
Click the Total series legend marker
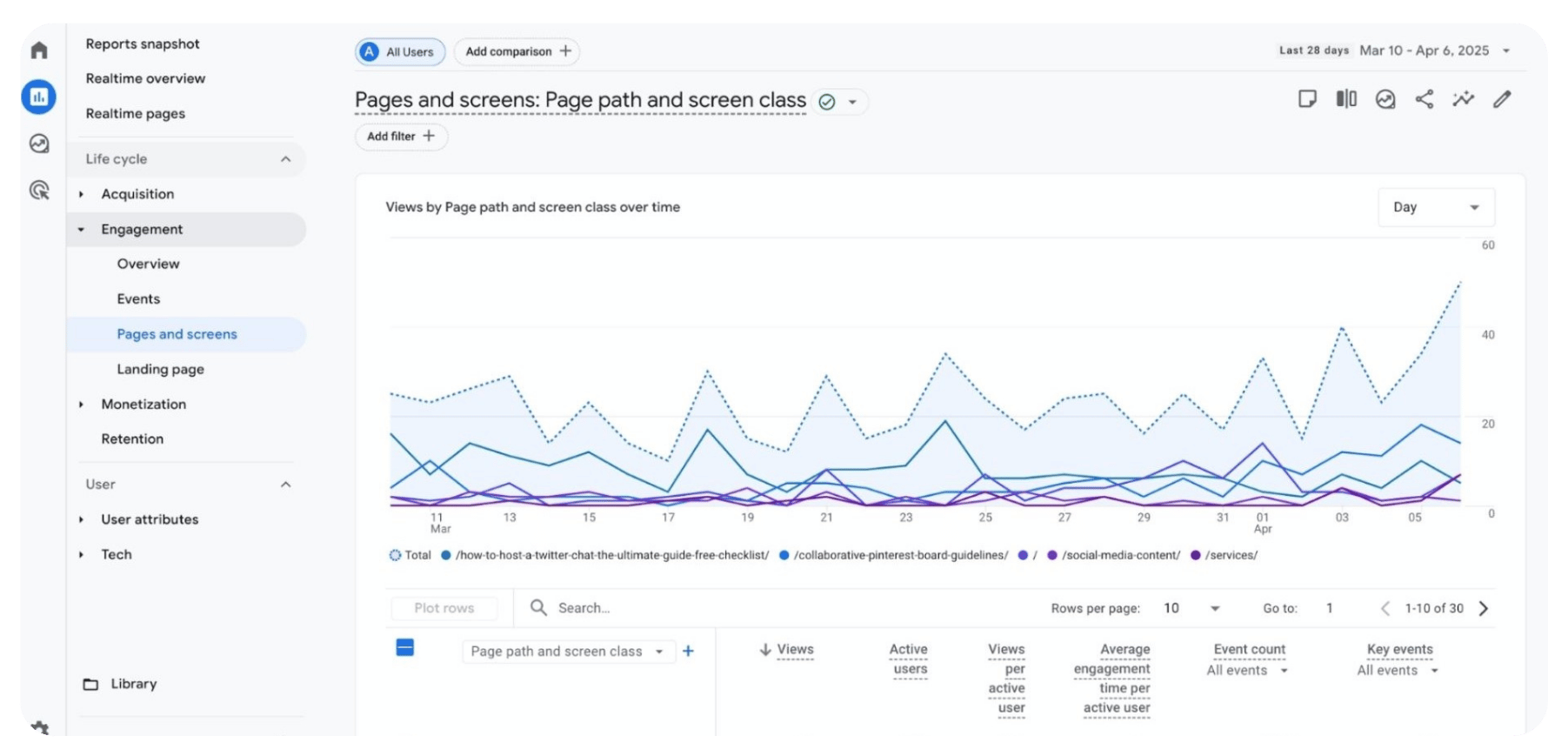[395, 555]
